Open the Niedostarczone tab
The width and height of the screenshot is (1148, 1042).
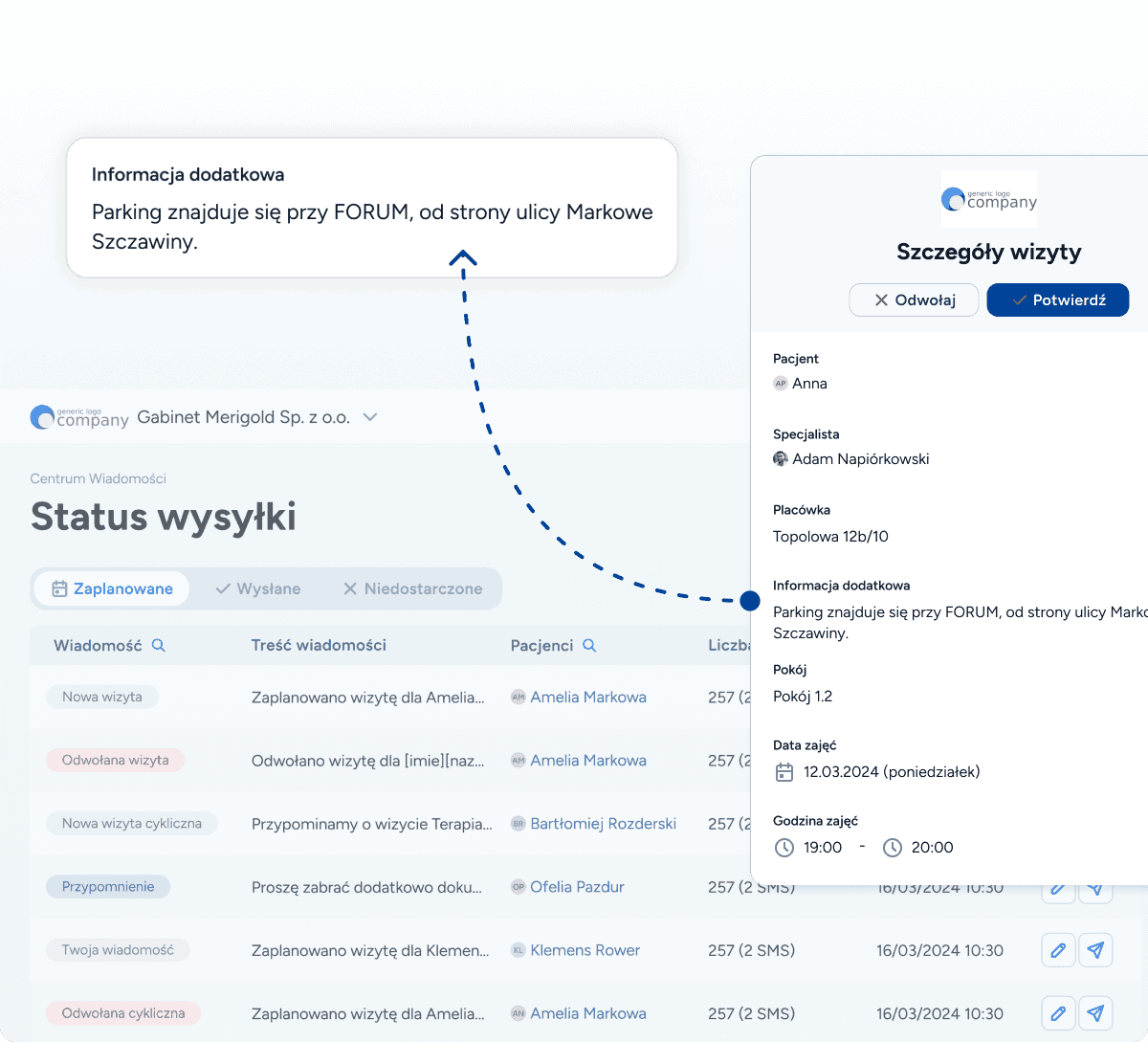(x=413, y=588)
